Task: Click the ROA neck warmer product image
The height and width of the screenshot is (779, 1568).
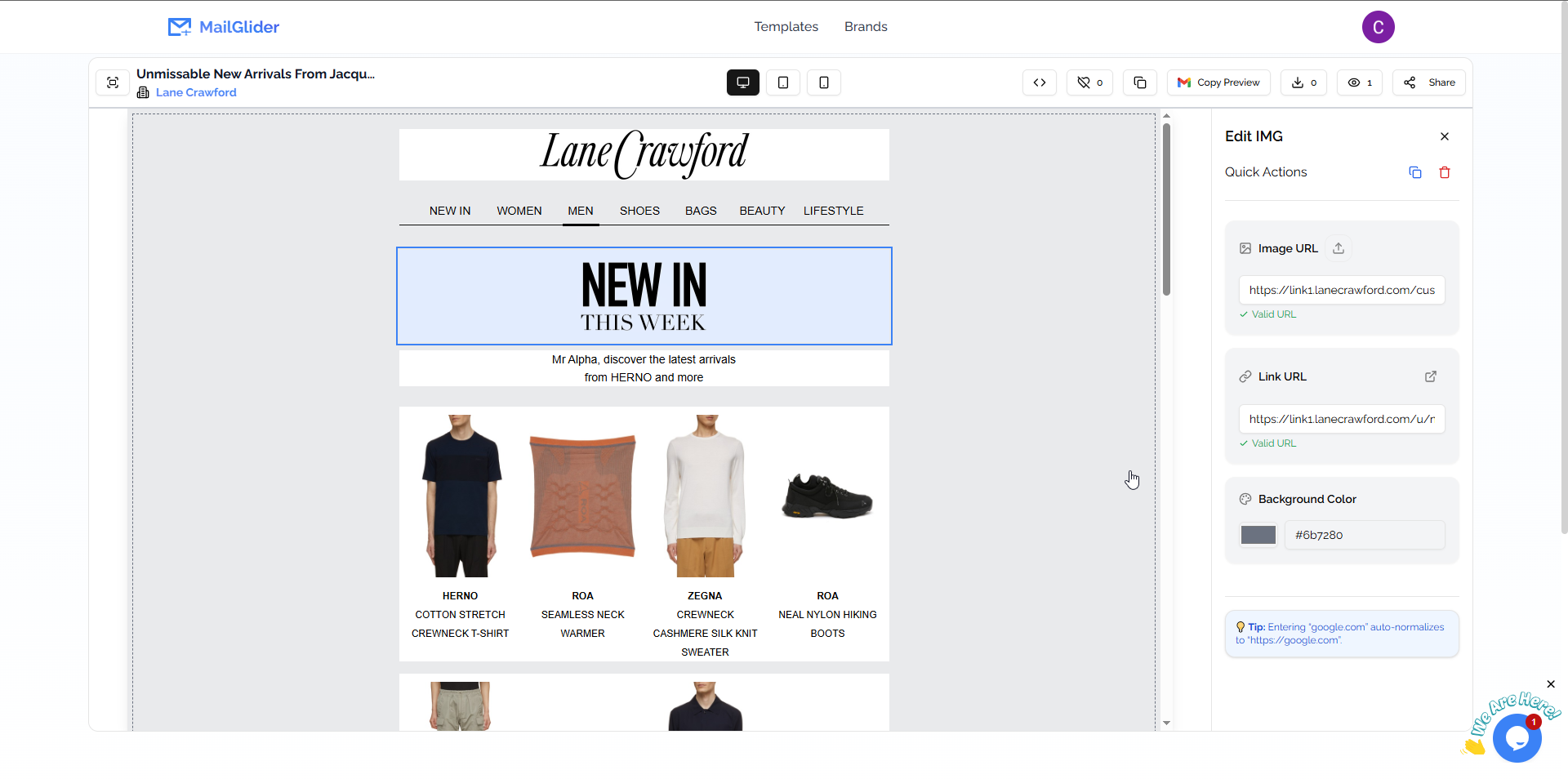Action: [583, 496]
